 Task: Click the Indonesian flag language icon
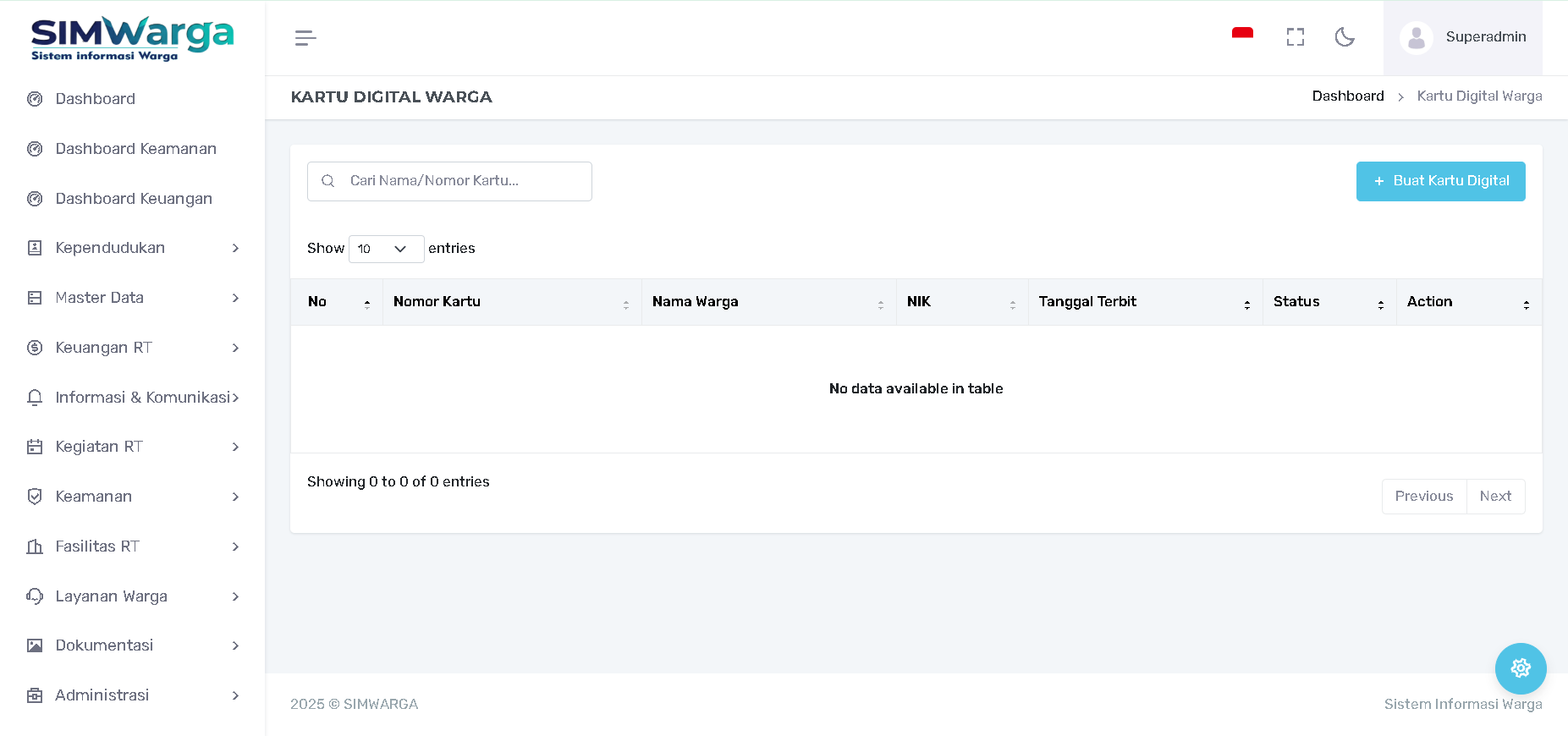click(x=1242, y=36)
